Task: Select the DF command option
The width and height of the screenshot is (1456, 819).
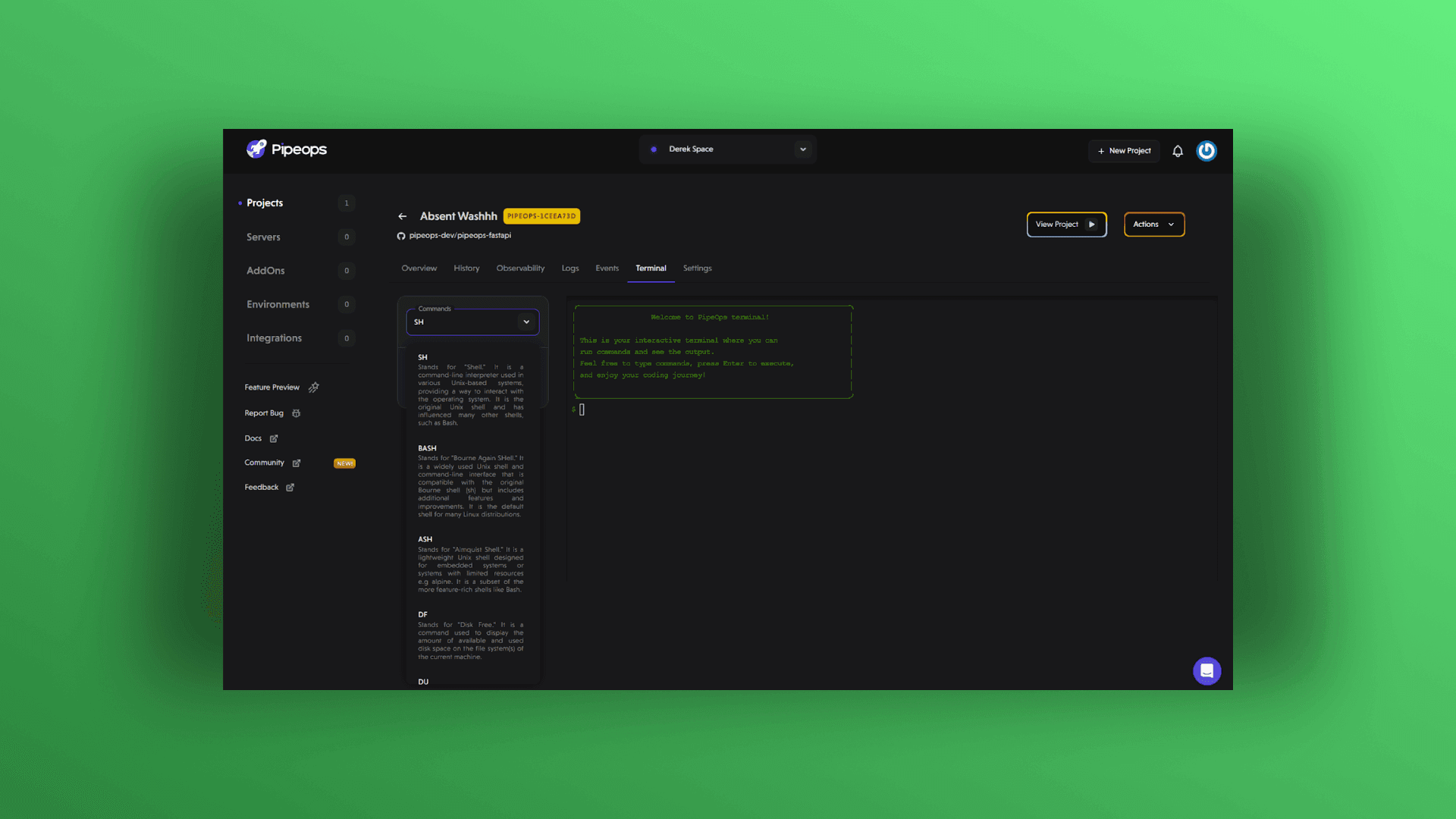Action: point(471,635)
